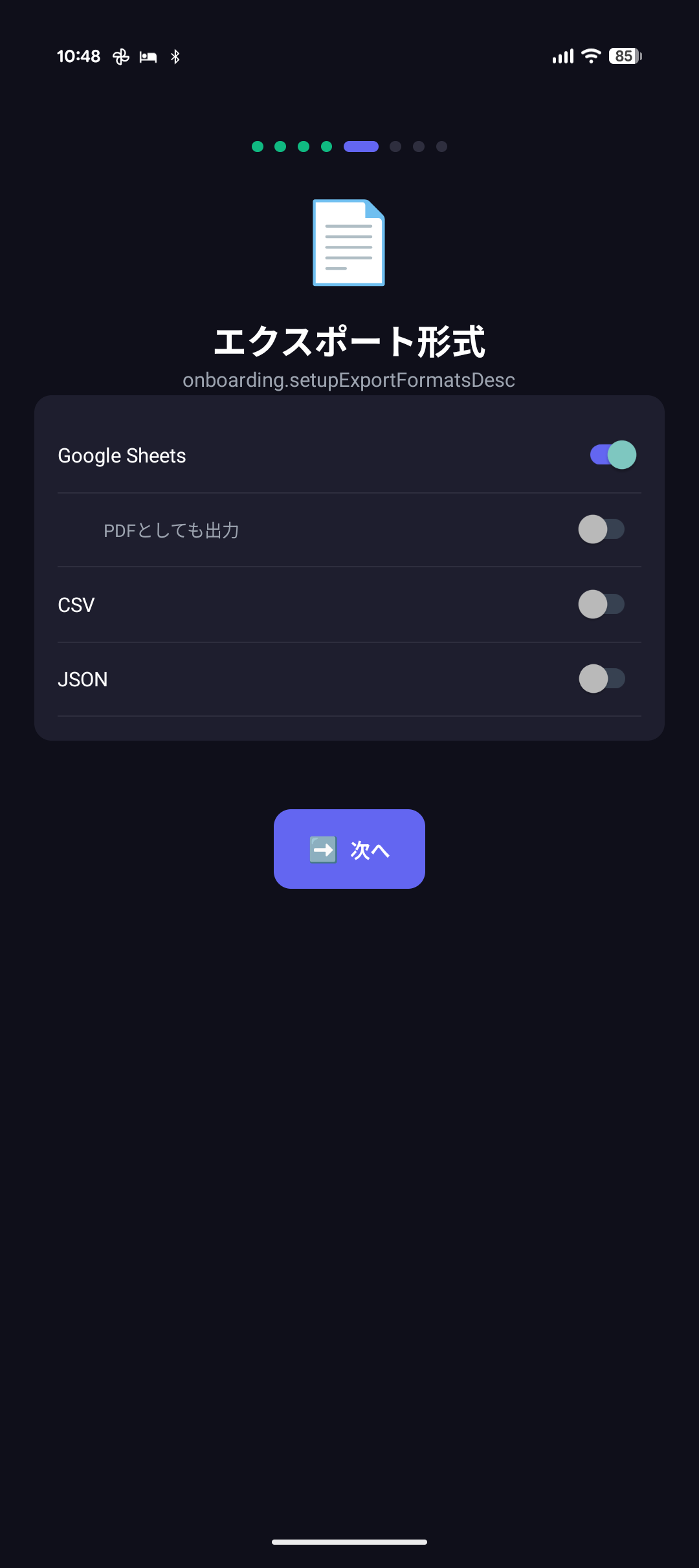Image resolution: width=699 pixels, height=1568 pixels.
Task: Tap the Google Sheets label
Action: click(122, 455)
